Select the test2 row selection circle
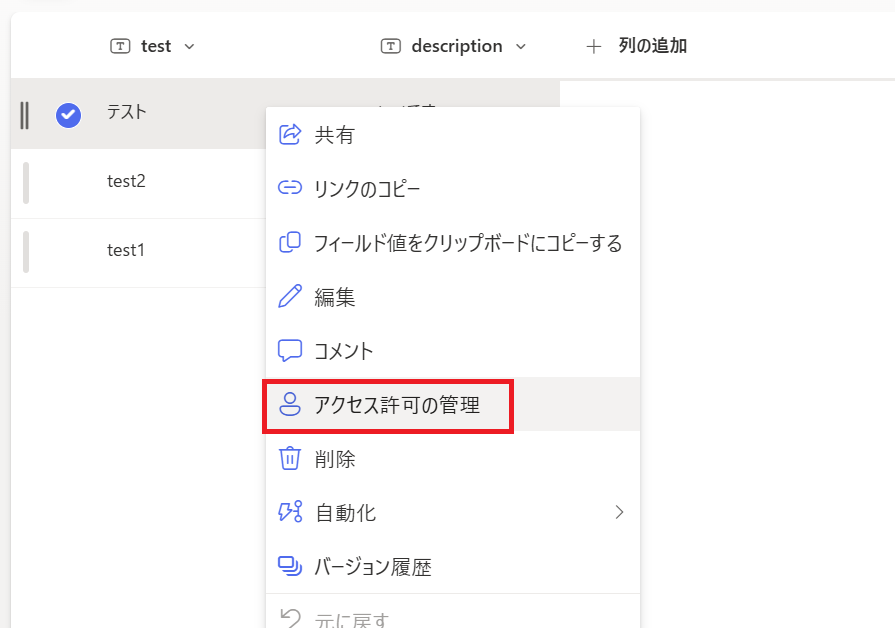The image size is (895, 628). click(67, 181)
